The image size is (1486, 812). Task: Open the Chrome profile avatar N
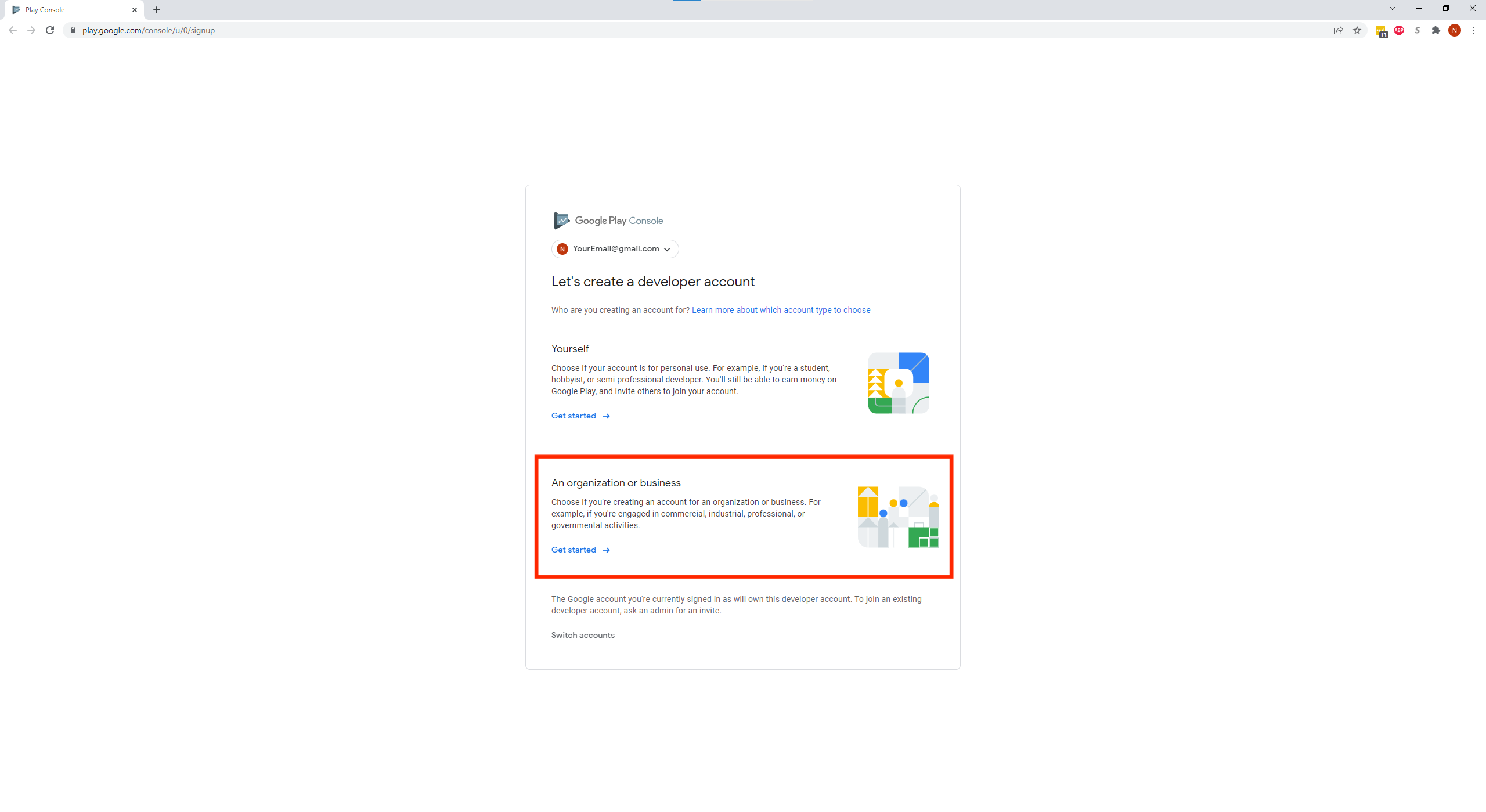click(x=1455, y=30)
